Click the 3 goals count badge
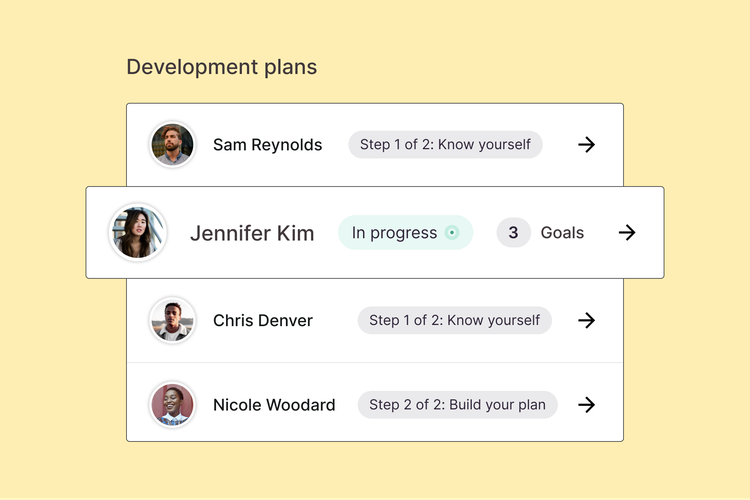 pos(513,233)
